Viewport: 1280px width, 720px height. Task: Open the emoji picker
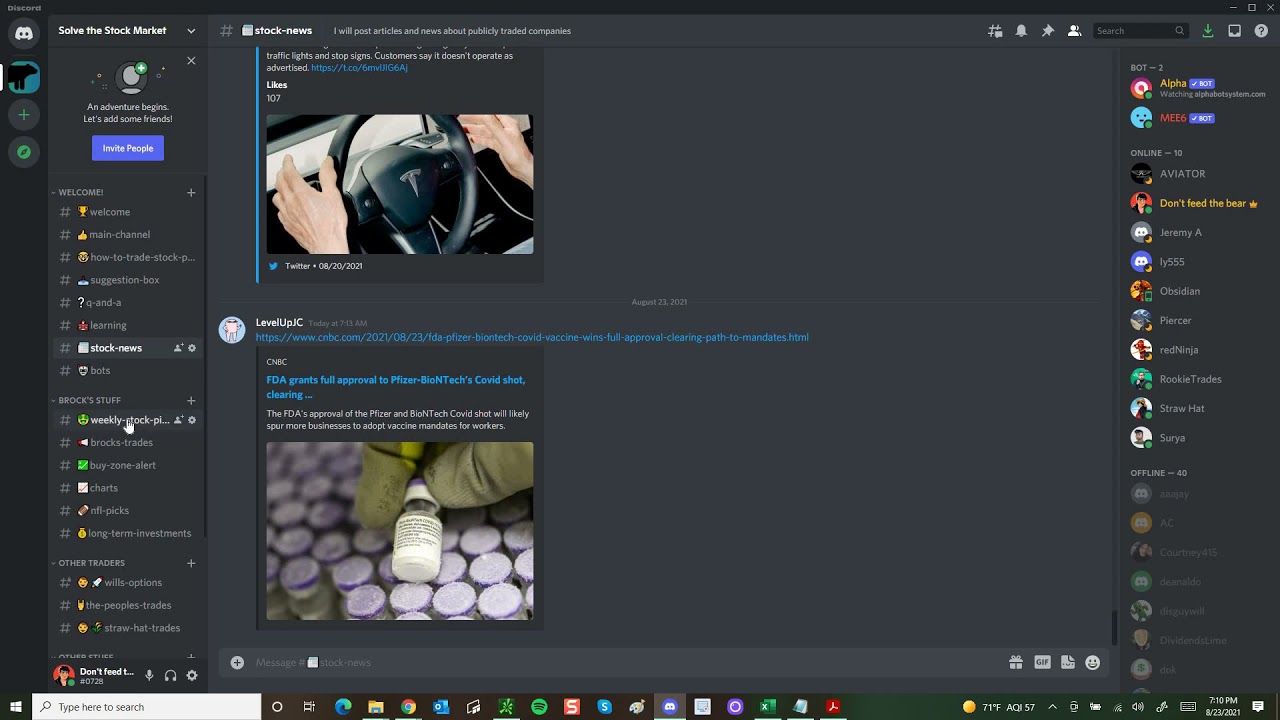pos(1093,662)
